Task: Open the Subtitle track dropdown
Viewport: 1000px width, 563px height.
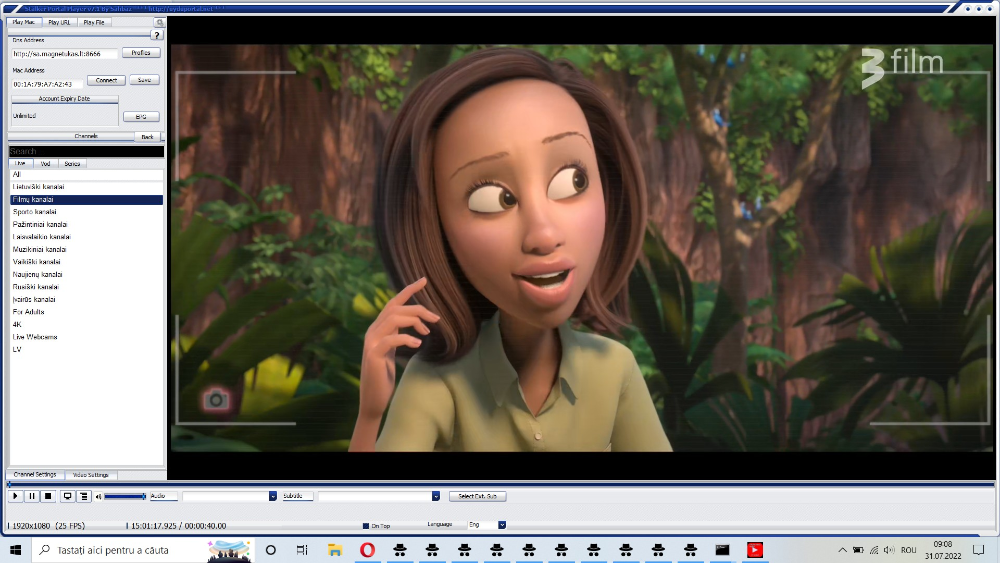Action: tap(436, 496)
